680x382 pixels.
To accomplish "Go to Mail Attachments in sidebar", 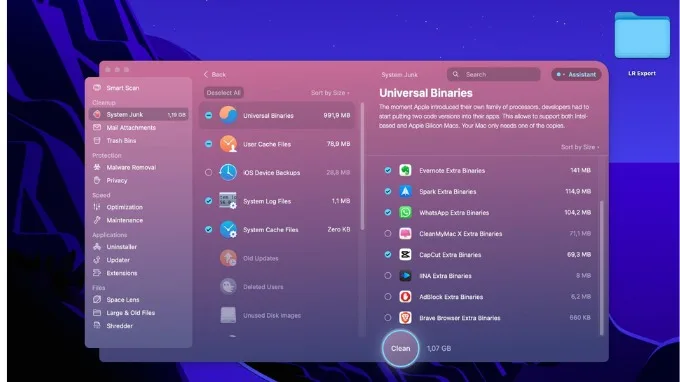I will 131,127.
